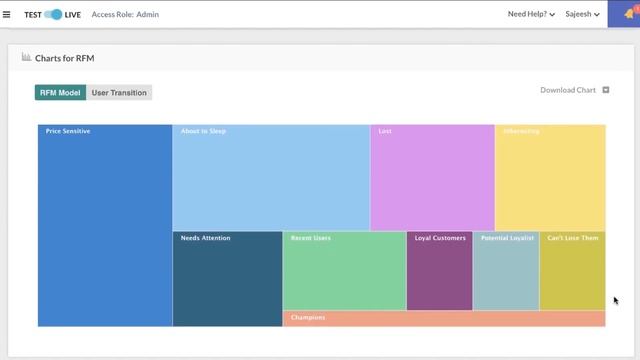640x360 pixels.
Task: Click the Download Chart link
Action: pos(568,90)
